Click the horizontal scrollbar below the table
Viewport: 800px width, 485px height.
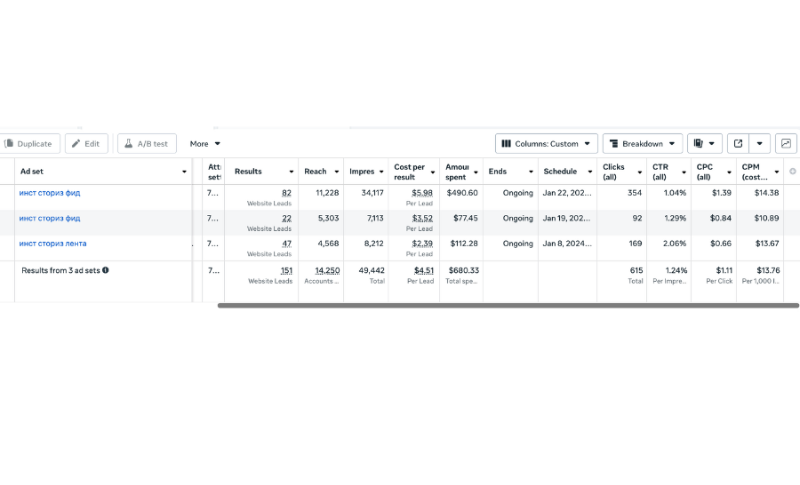coord(508,305)
